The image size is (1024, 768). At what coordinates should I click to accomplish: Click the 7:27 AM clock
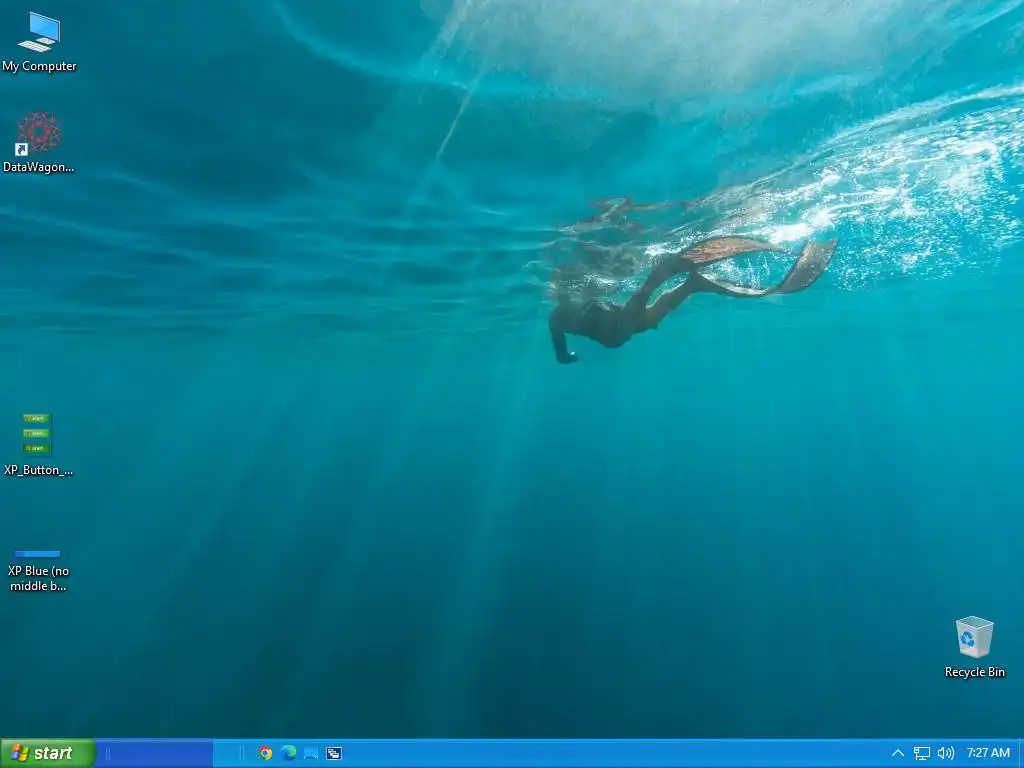coord(988,753)
